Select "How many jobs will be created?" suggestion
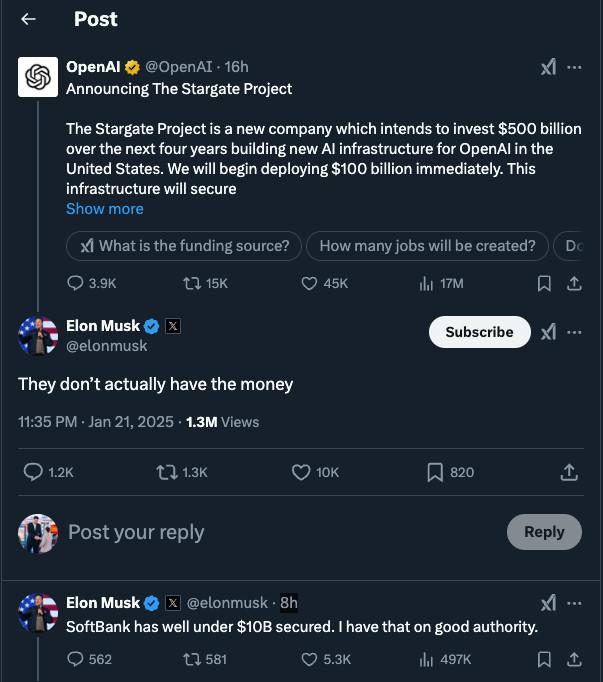This screenshot has height=682, width=603. coord(427,245)
